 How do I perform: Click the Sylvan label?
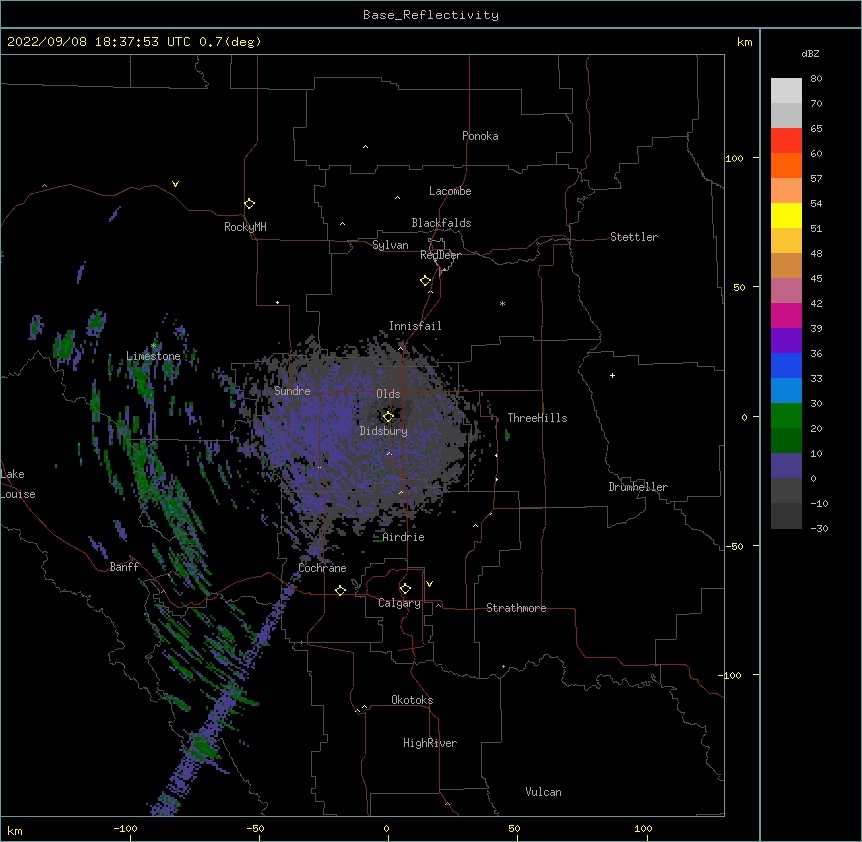pyautogui.click(x=390, y=245)
